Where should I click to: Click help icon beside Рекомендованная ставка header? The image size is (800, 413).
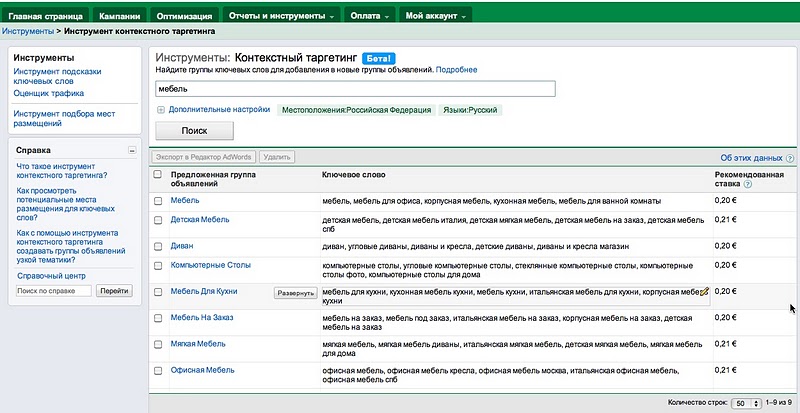point(746,185)
